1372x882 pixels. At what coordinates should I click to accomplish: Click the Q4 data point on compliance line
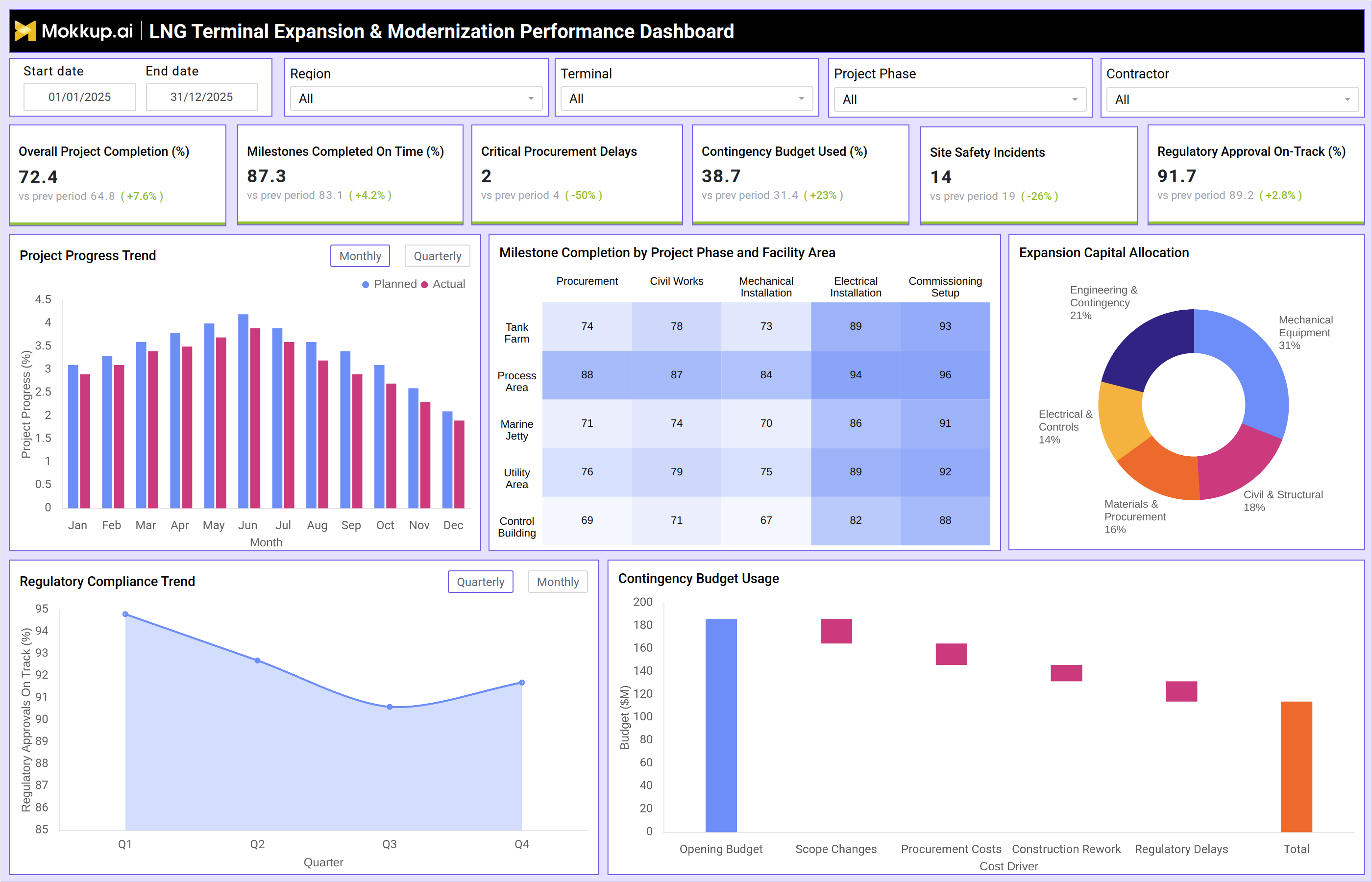522,683
